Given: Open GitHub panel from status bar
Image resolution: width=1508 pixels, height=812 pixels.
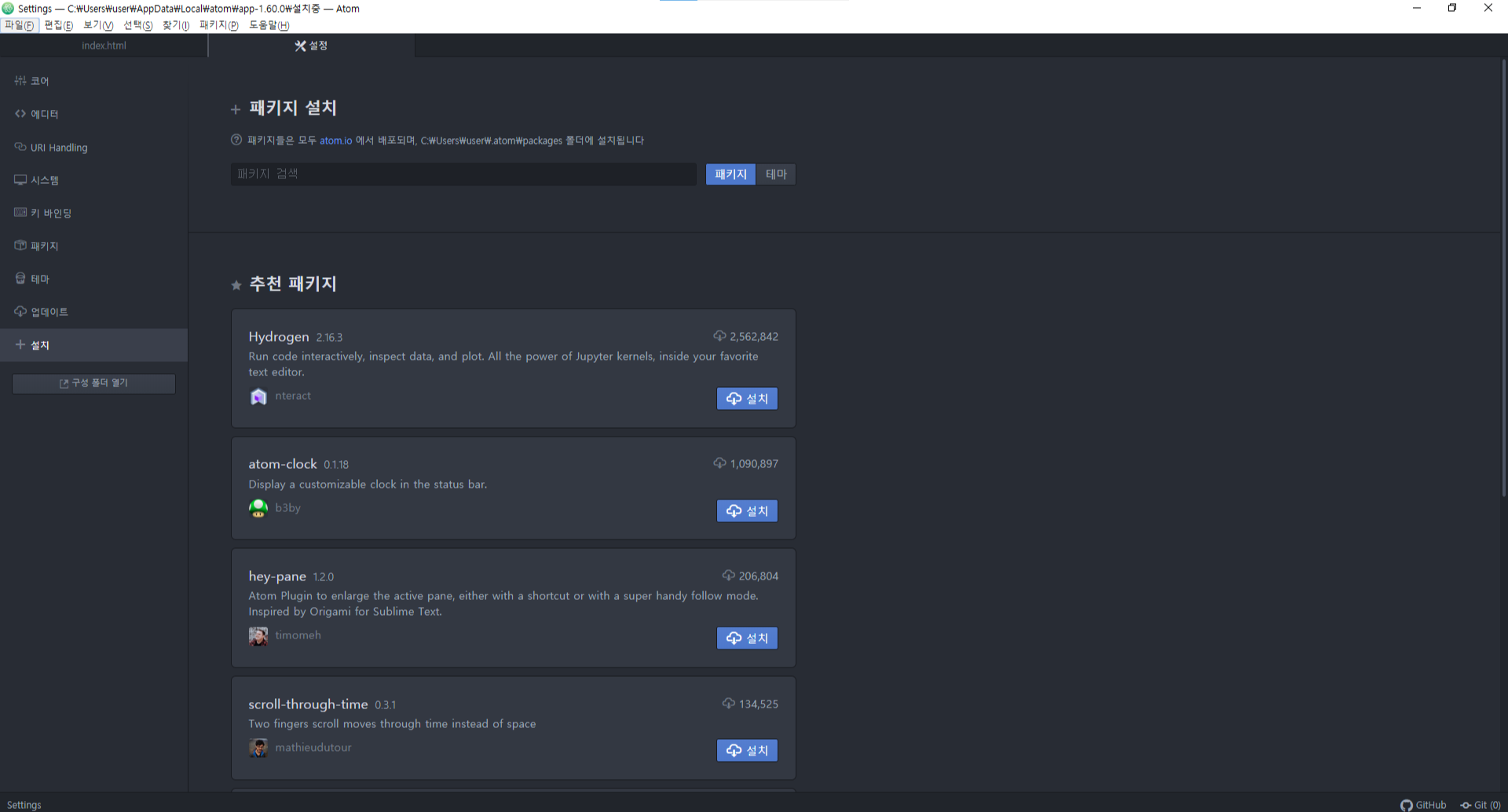Looking at the screenshot, I should pos(1423,805).
